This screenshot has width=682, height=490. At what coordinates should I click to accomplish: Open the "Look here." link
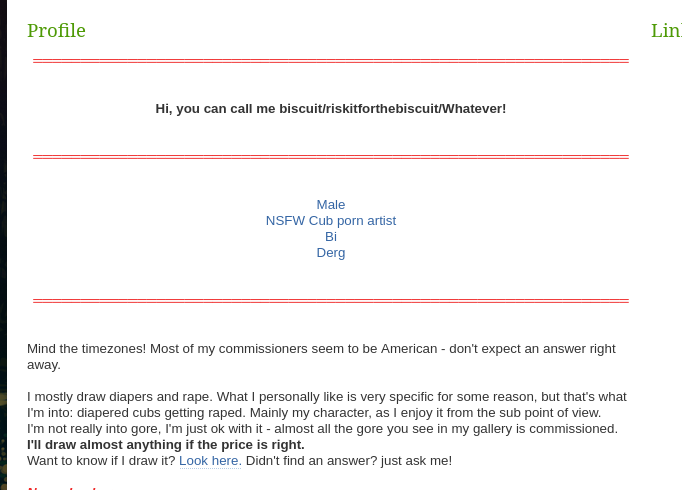point(210,461)
